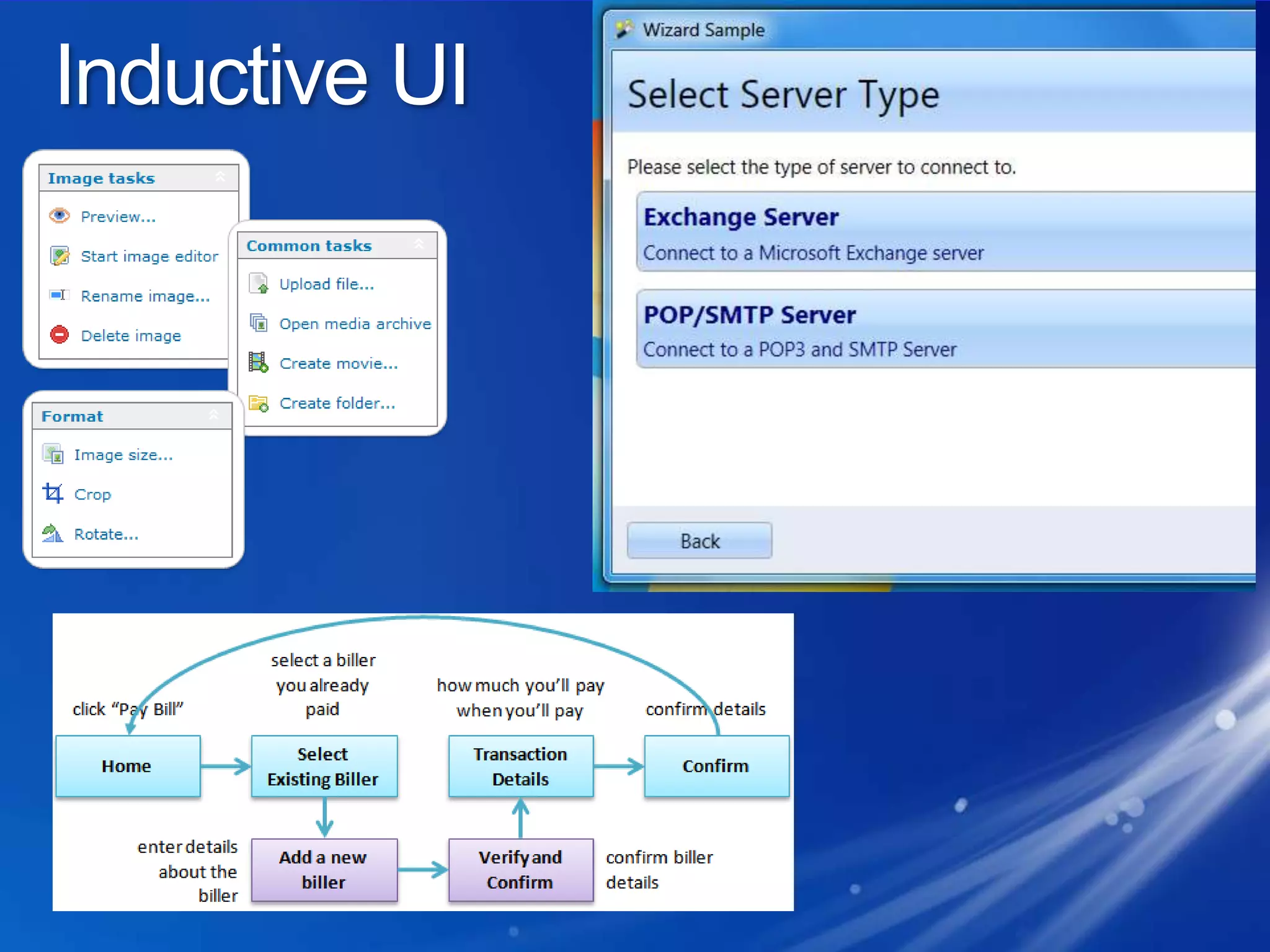Click the Crop tool icon

pos(53,494)
